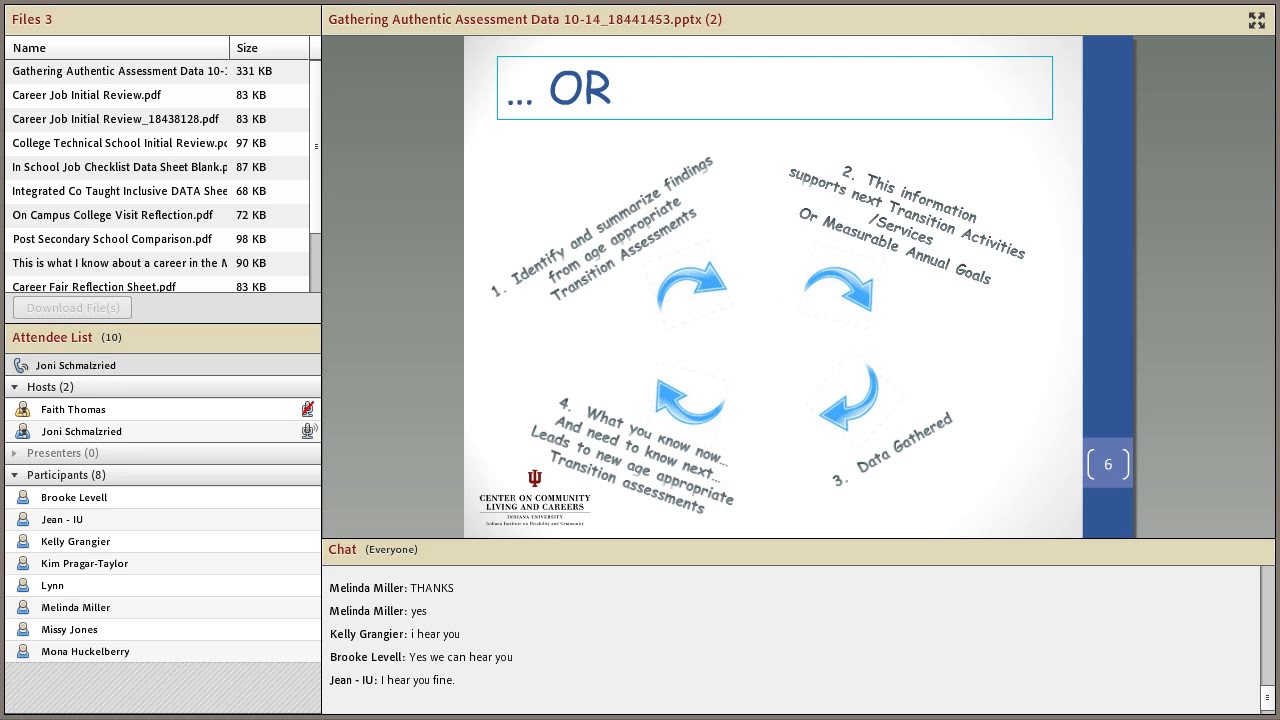
Task: Click chat message Jean - IU: I hear you fine
Action: [x=392, y=680]
